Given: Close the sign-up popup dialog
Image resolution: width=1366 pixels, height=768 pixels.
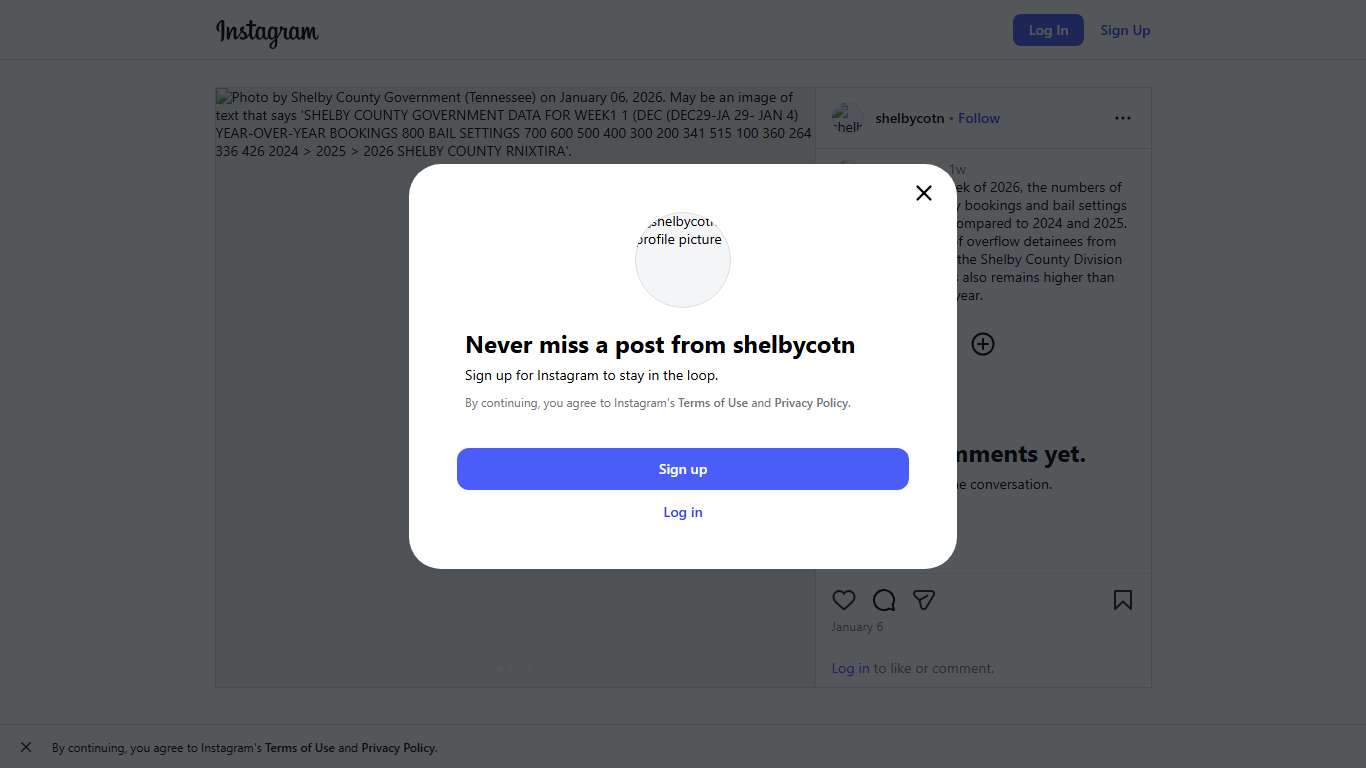Looking at the screenshot, I should [924, 193].
